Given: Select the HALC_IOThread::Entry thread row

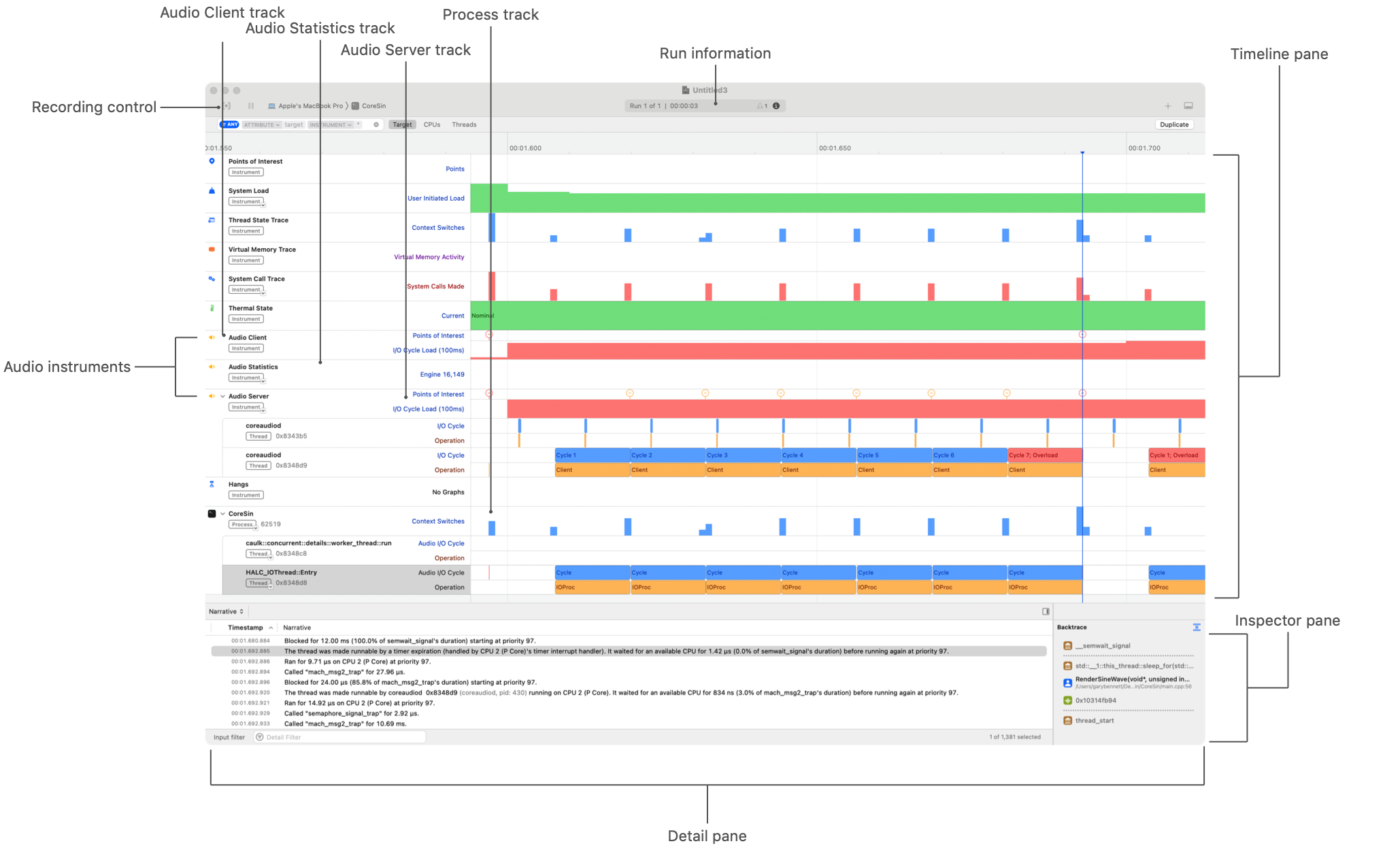Looking at the screenshot, I should [x=346, y=580].
